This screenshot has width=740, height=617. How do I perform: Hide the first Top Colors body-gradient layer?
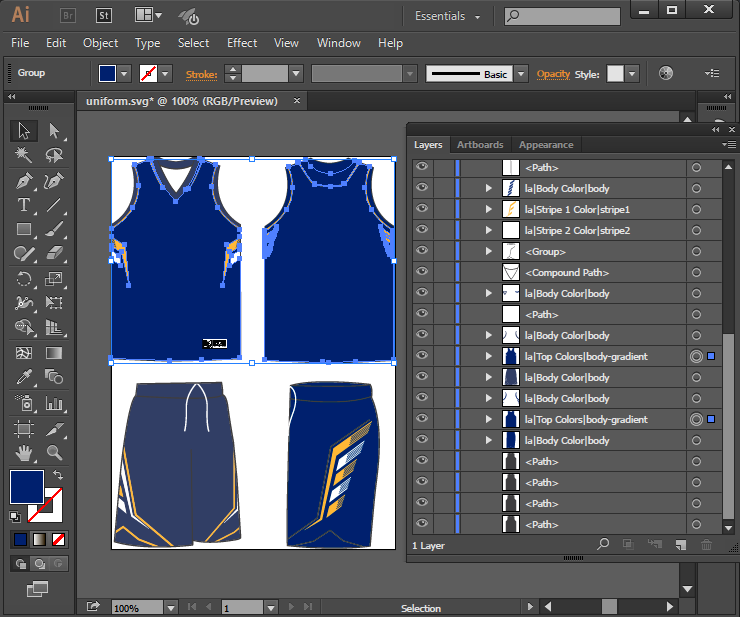pyautogui.click(x=422, y=355)
